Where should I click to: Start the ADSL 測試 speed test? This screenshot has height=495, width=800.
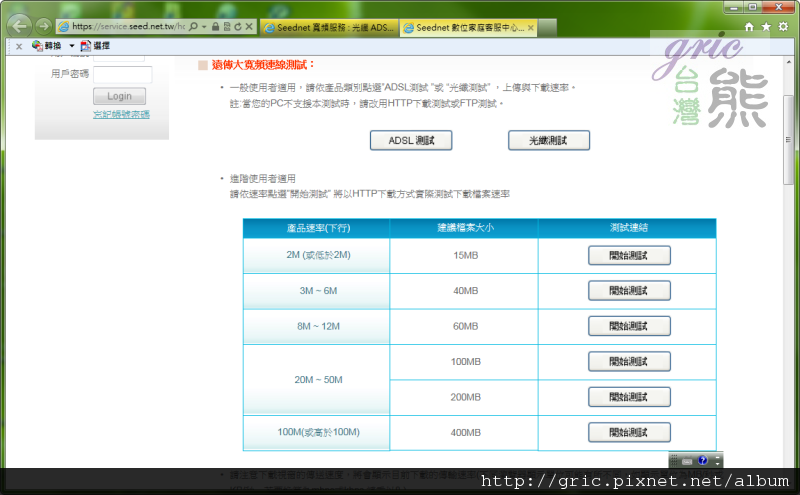pos(411,140)
